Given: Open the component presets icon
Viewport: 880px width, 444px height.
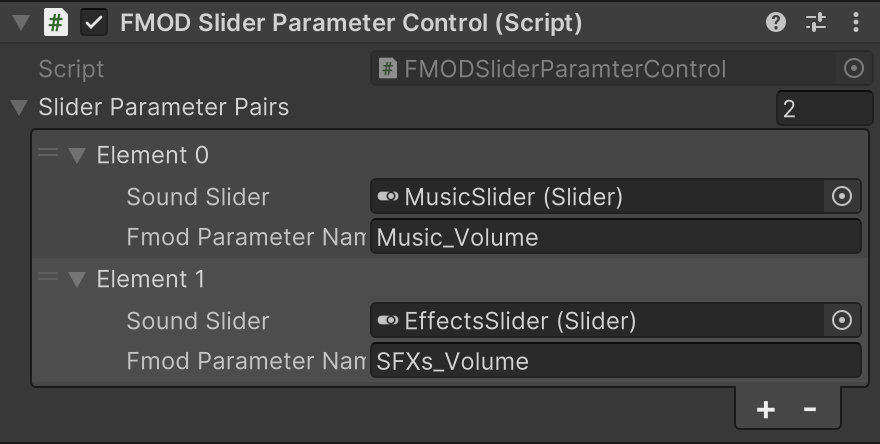Looking at the screenshot, I should pos(816,22).
